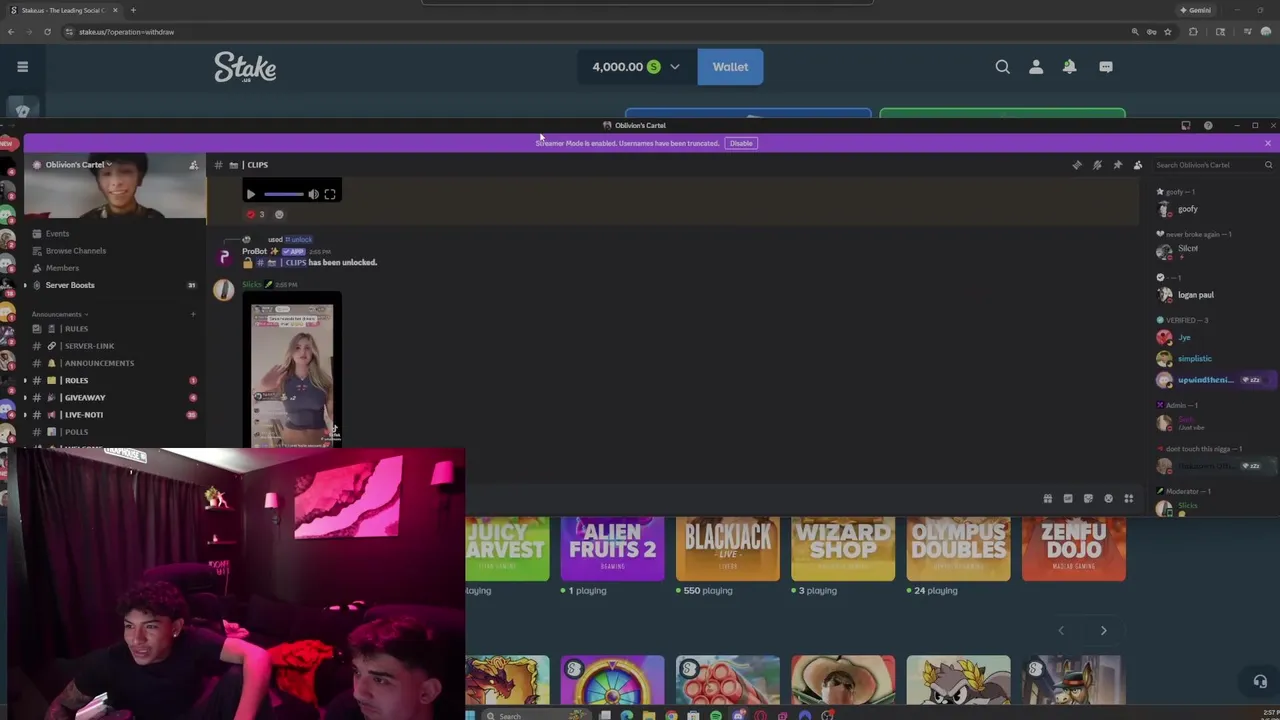Click the Stake logo
The image size is (1280, 720).
245,67
